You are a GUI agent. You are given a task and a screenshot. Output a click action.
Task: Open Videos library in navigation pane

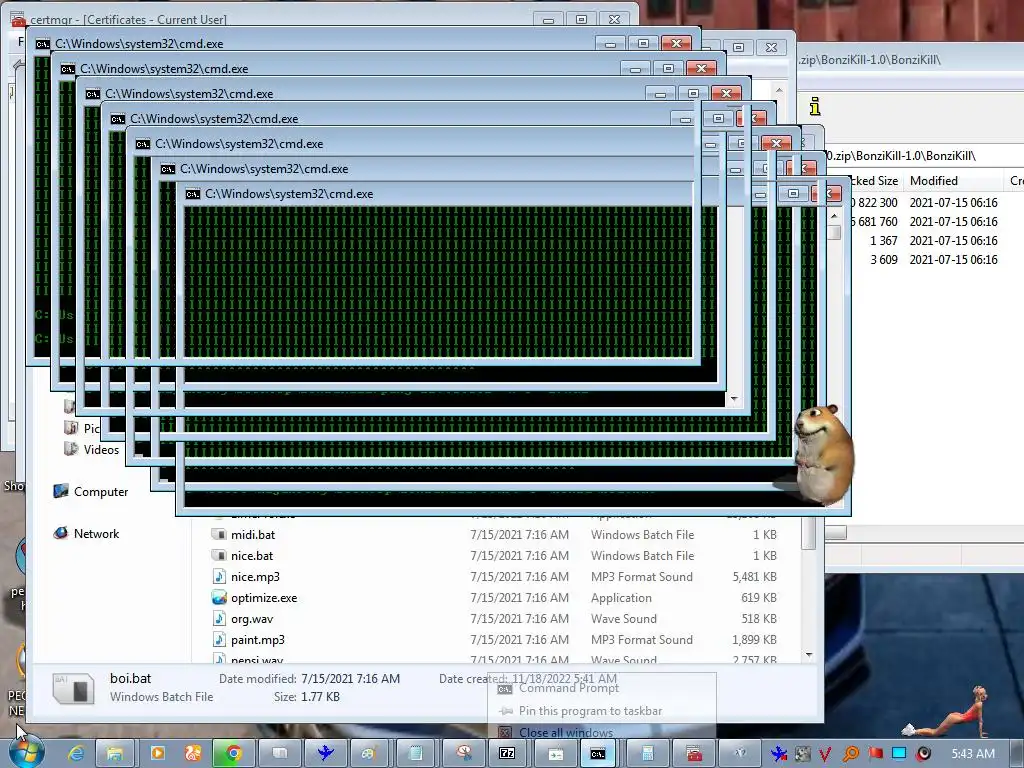pos(101,449)
